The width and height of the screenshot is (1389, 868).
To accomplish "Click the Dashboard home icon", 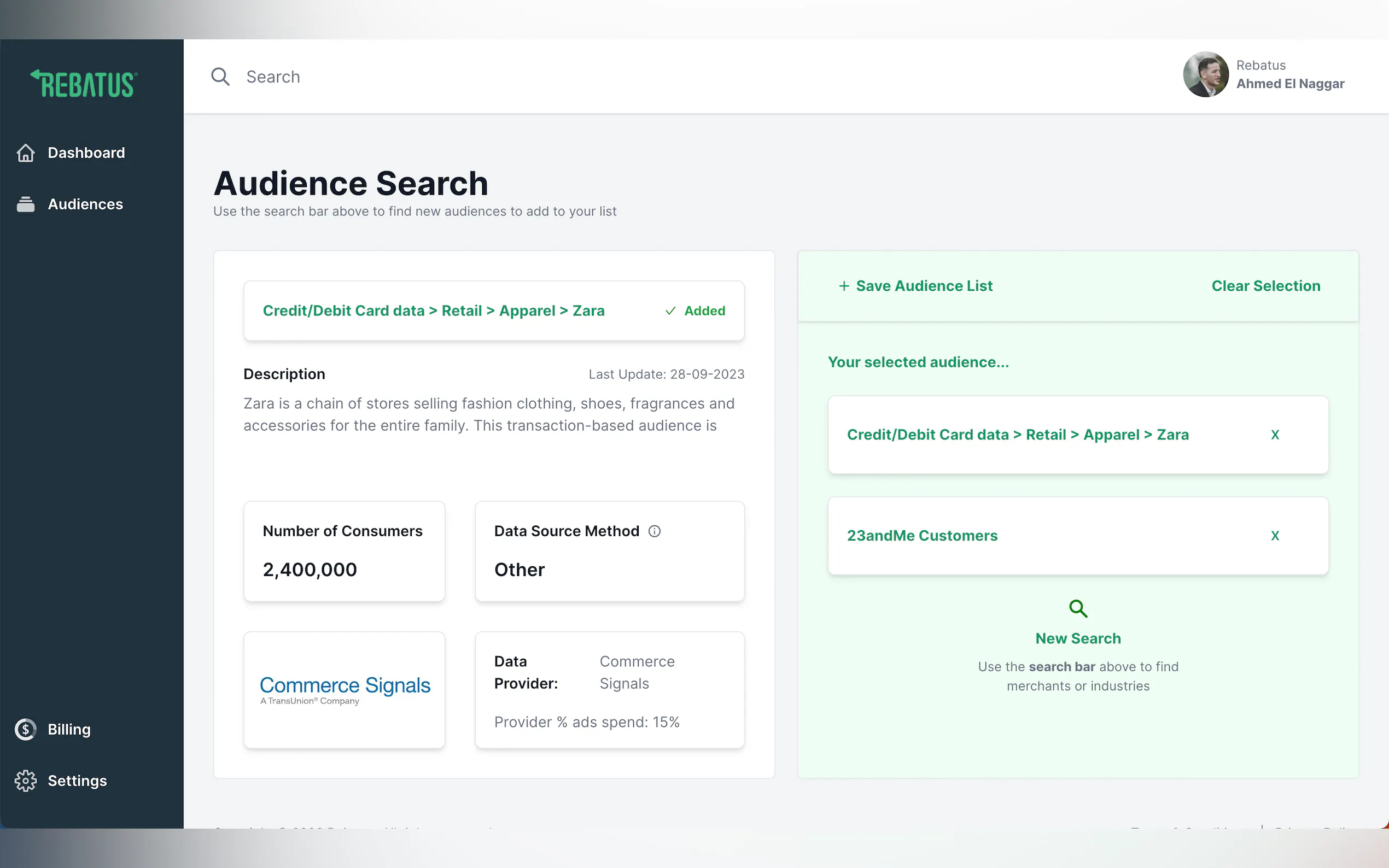I will click(26, 153).
